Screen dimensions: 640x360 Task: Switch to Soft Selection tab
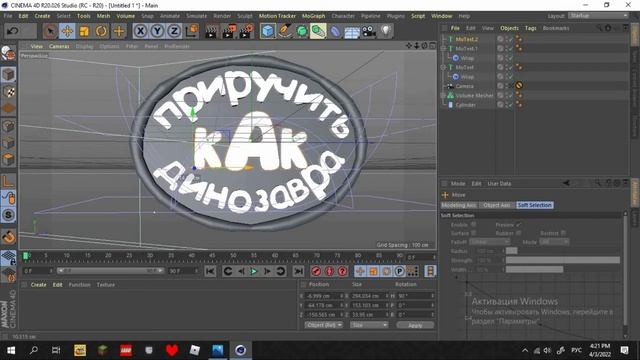(x=535, y=205)
